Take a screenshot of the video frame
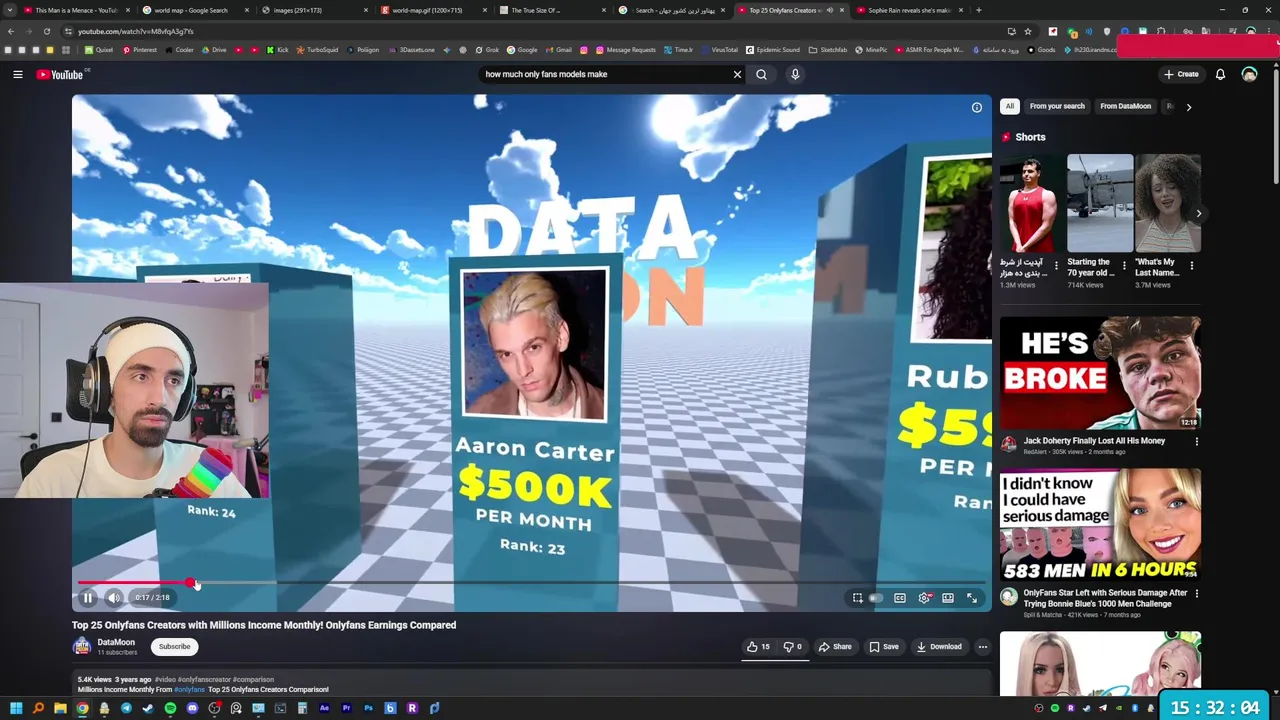 point(857,598)
